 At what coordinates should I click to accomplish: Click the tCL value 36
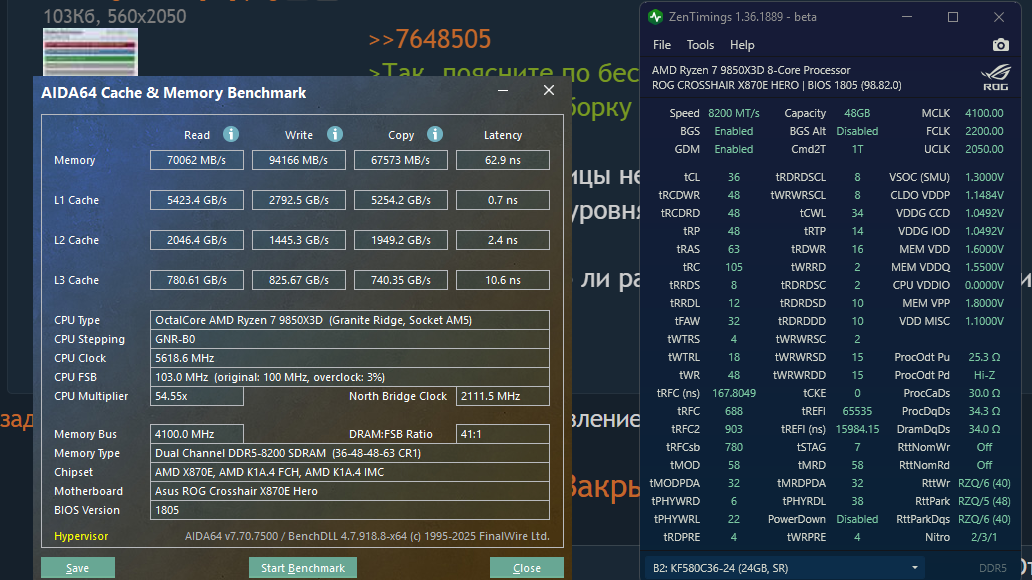734,177
